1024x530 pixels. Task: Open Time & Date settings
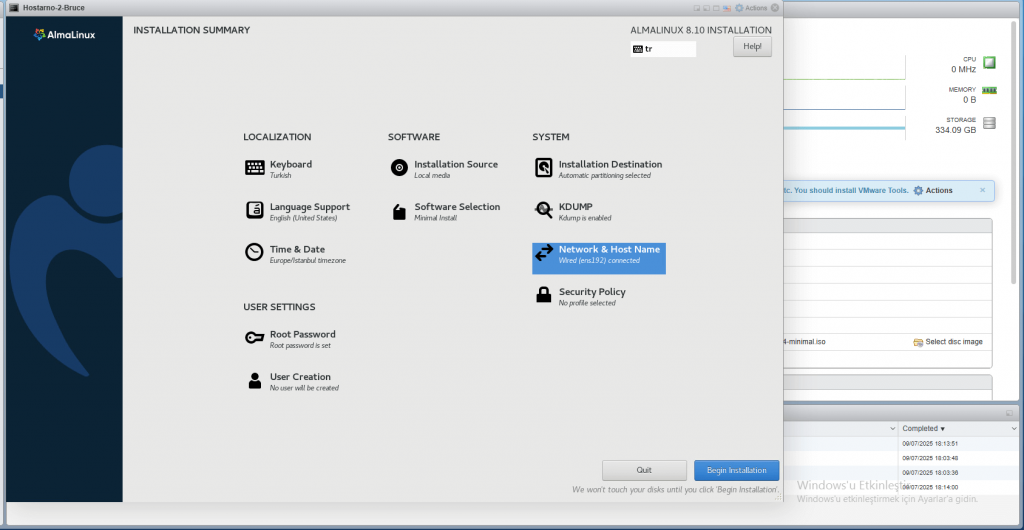295,254
